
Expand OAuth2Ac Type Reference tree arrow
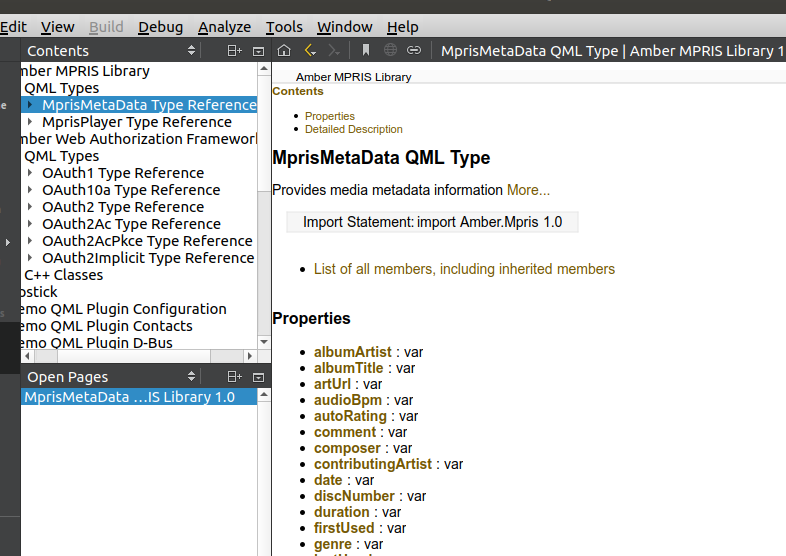tap(30, 224)
